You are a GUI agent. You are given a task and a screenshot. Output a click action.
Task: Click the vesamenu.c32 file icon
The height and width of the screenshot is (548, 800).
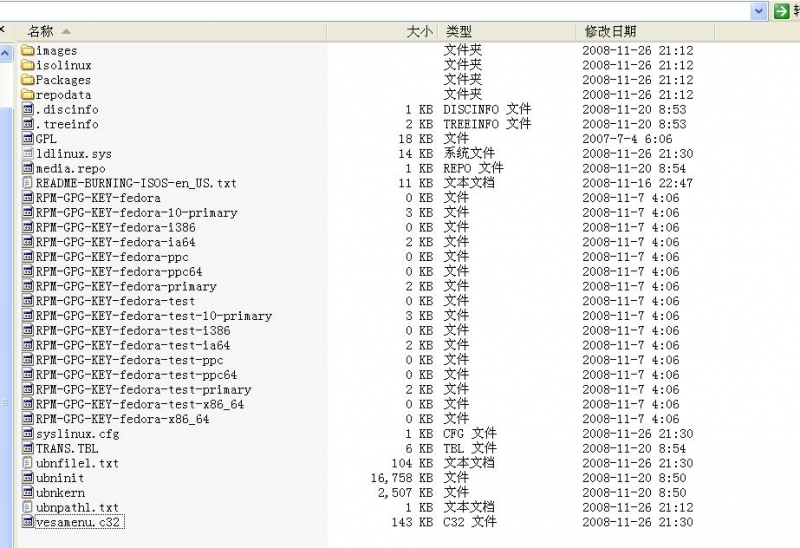[28, 522]
